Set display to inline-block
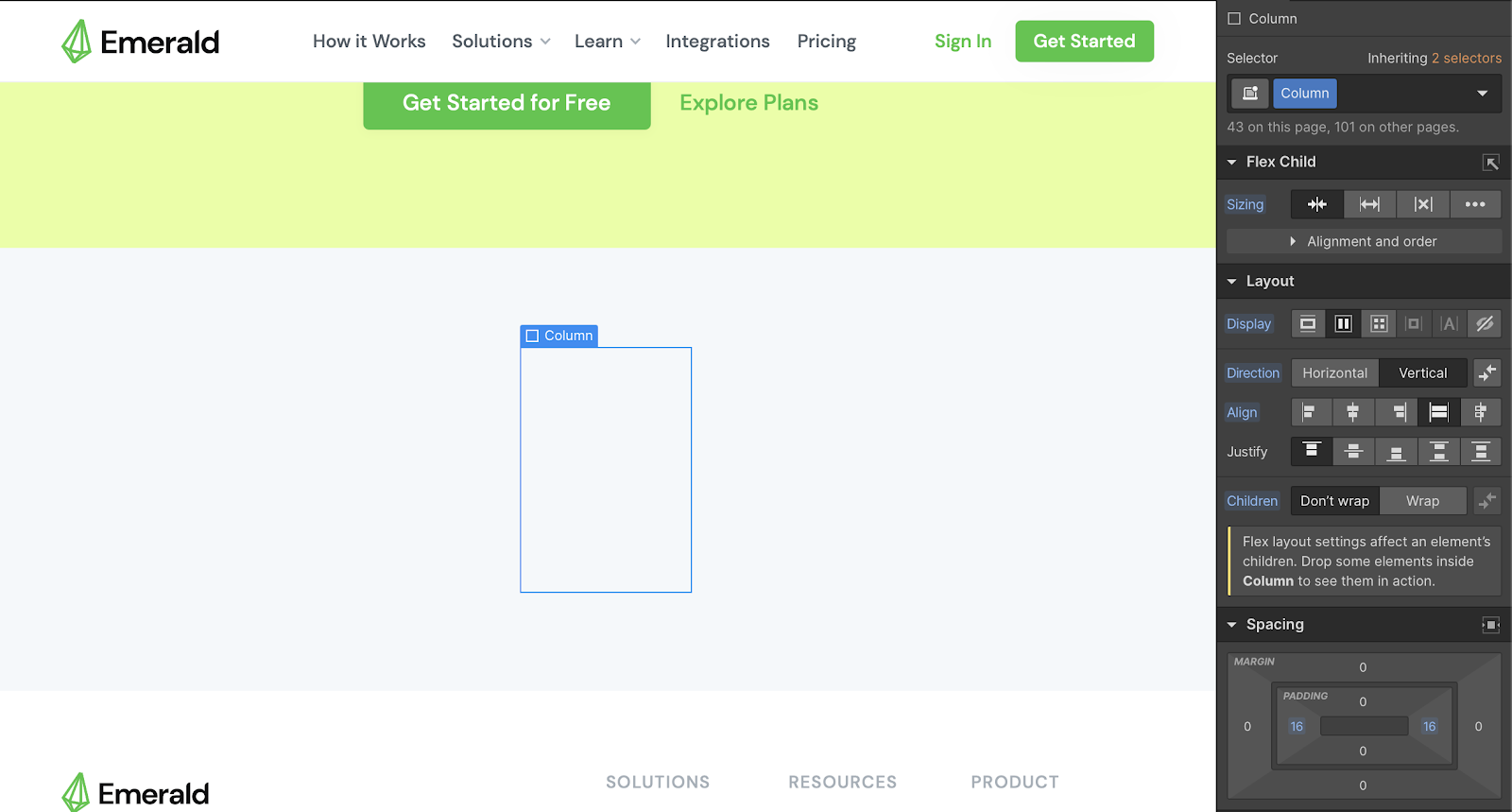Viewport: 1512px width, 812px height. tap(1414, 323)
